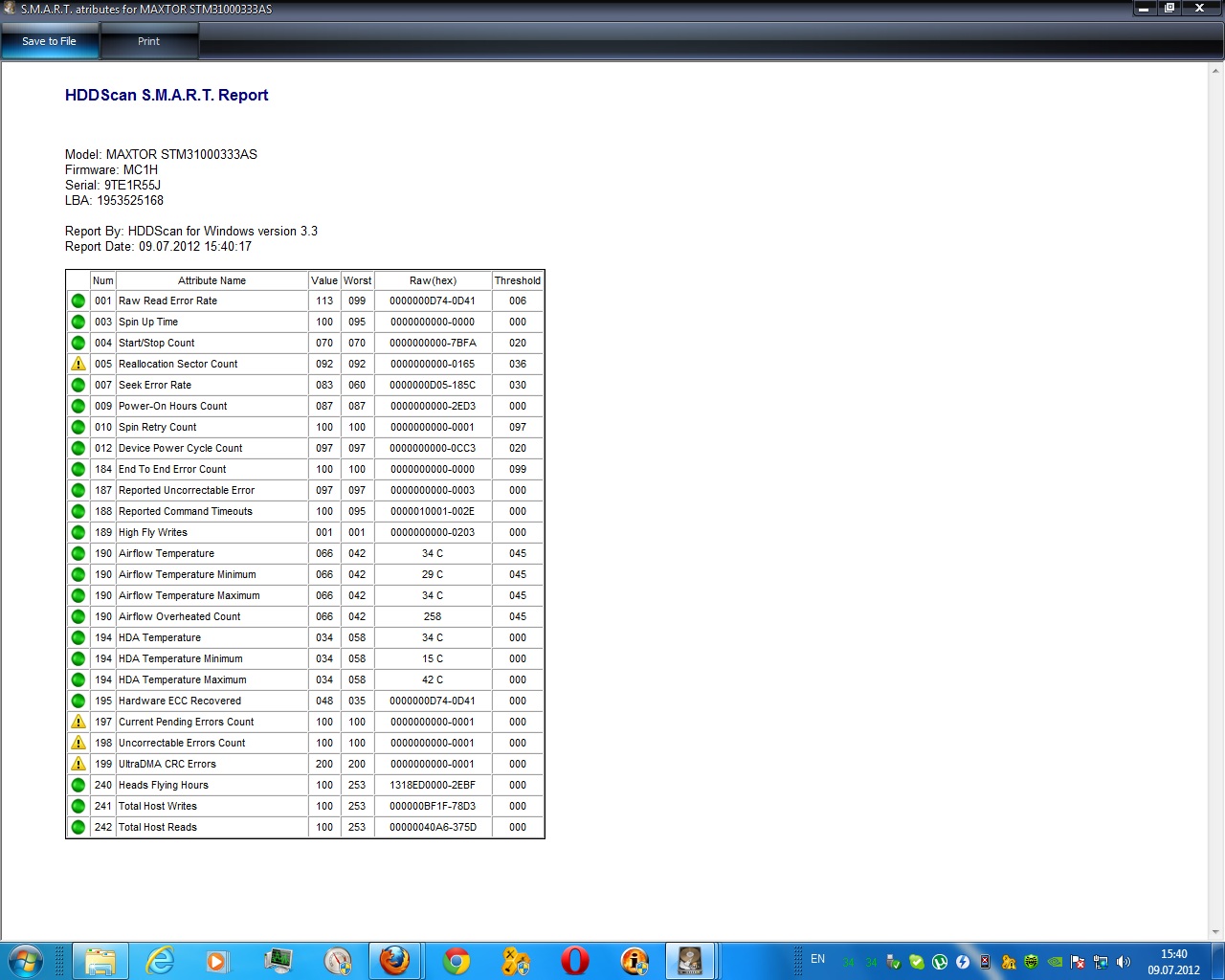Viewport: 1225px width, 980px height.
Task: Click the scroll up arrow of the report
Action: click(1216, 70)
